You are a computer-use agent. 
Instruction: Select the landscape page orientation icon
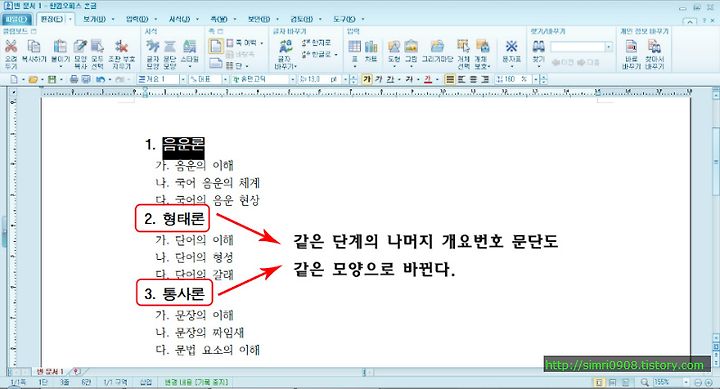click(x=216, y=63)
